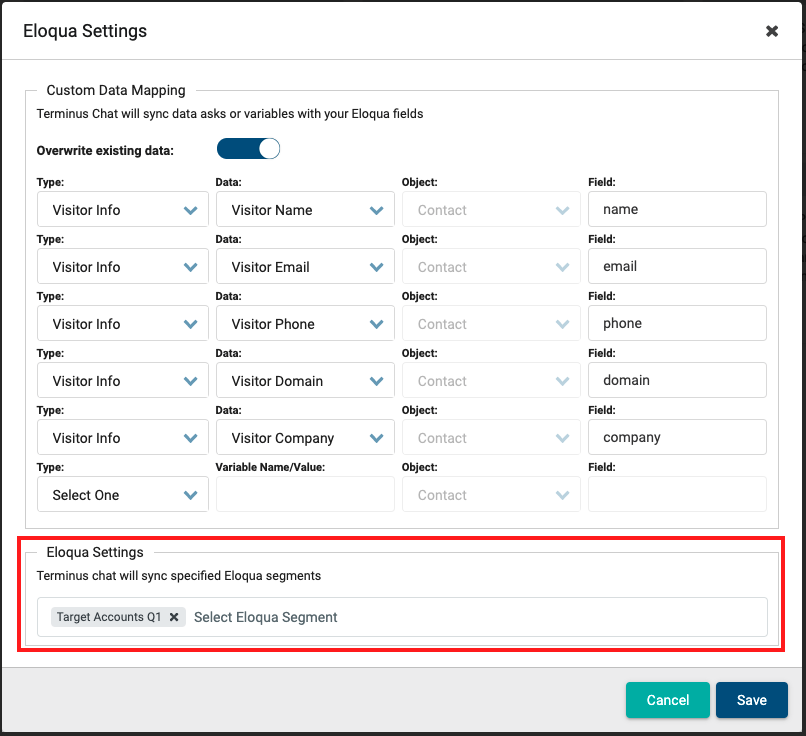Click the empty Field input in last row
806x736 pixels.
click(x=677, y=494)
